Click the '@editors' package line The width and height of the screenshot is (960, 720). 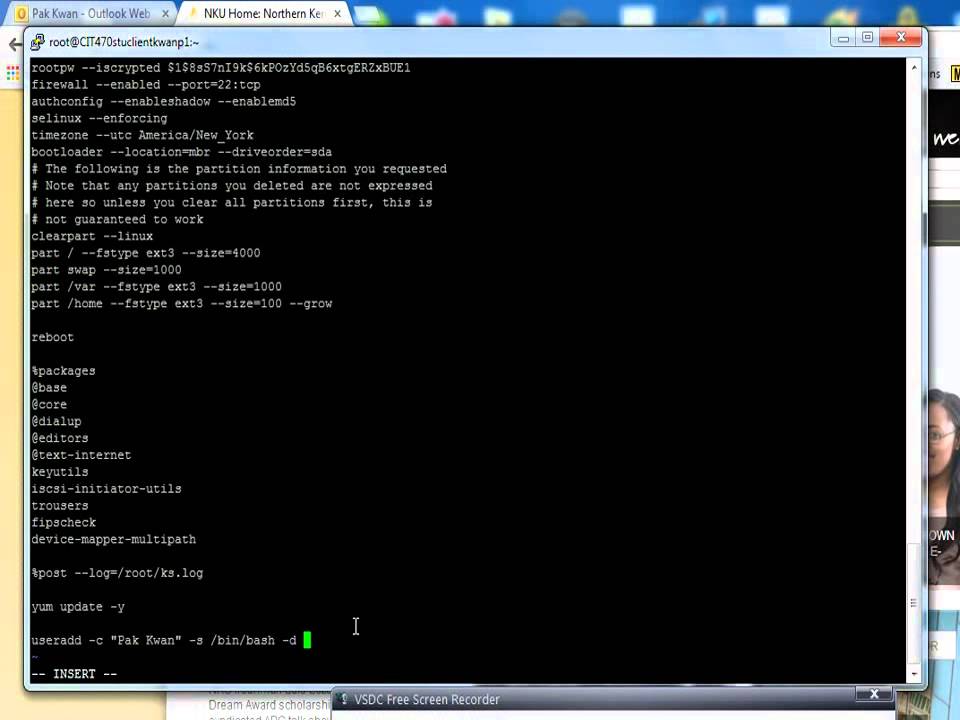click(x=60, y=438)
